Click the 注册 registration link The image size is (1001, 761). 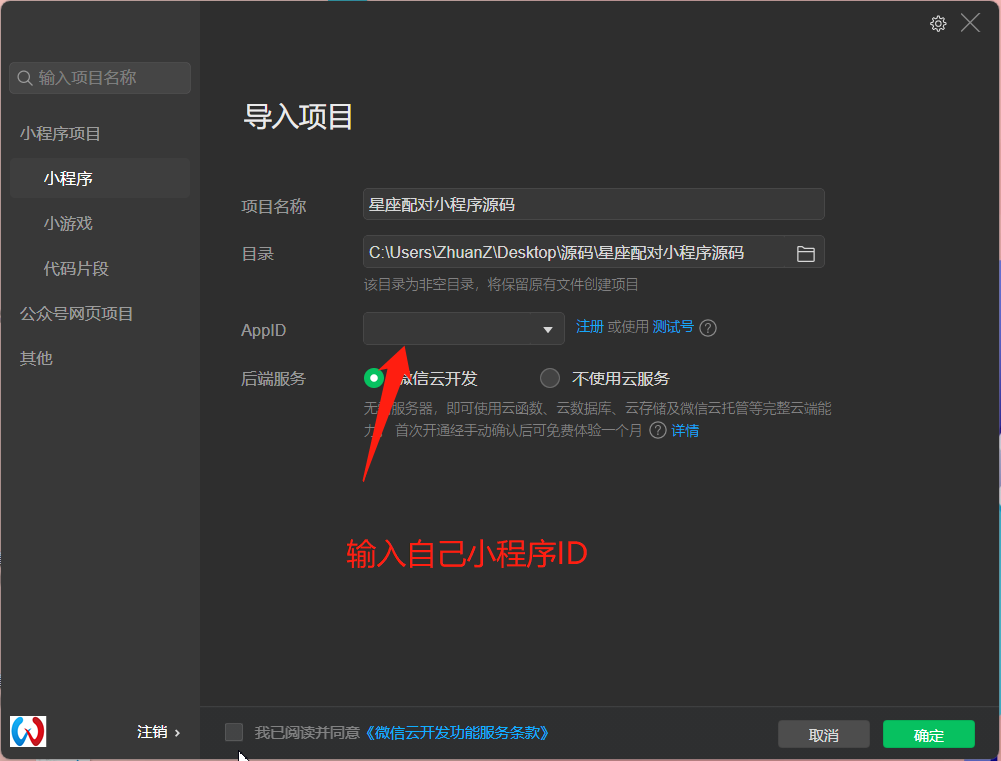tap(590, 328)
